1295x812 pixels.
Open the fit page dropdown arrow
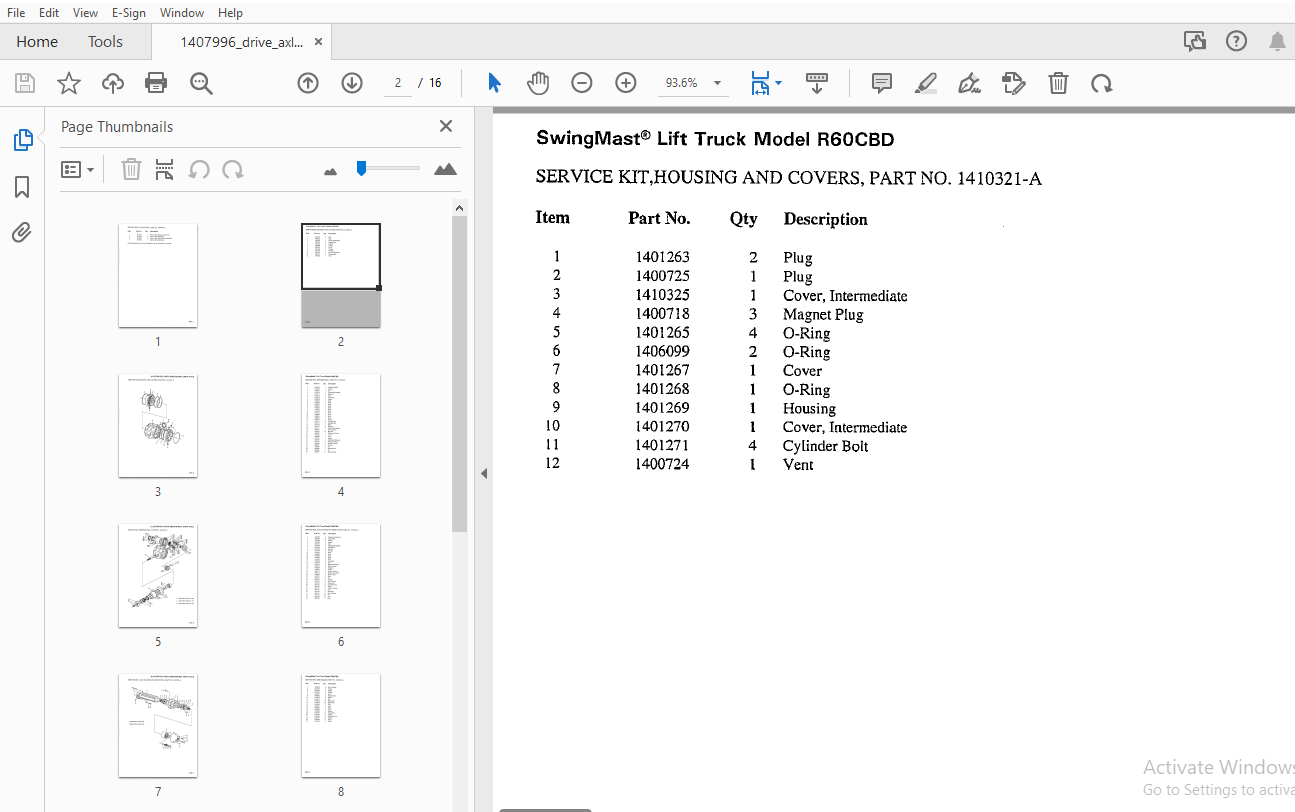click(778, 83)
